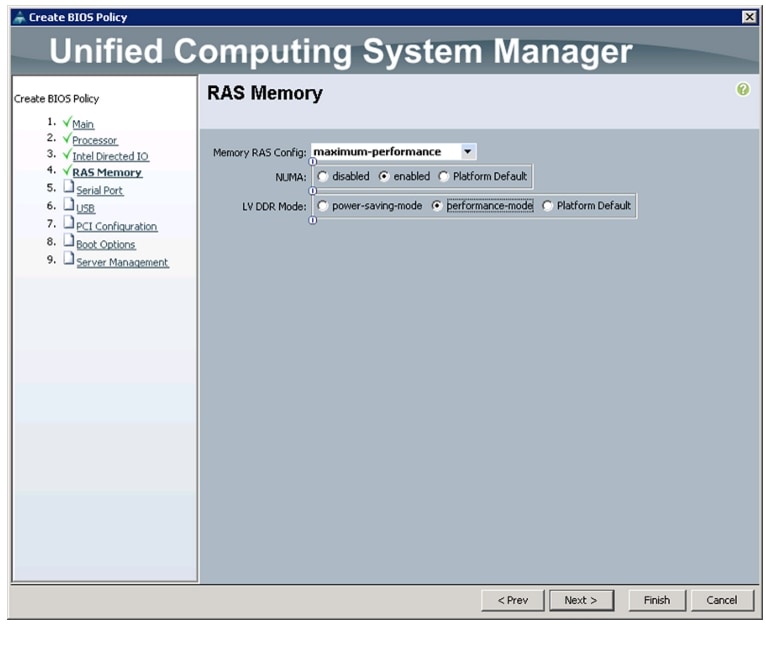Select Platform Default for LV DDR Mode

coord(547,206)
